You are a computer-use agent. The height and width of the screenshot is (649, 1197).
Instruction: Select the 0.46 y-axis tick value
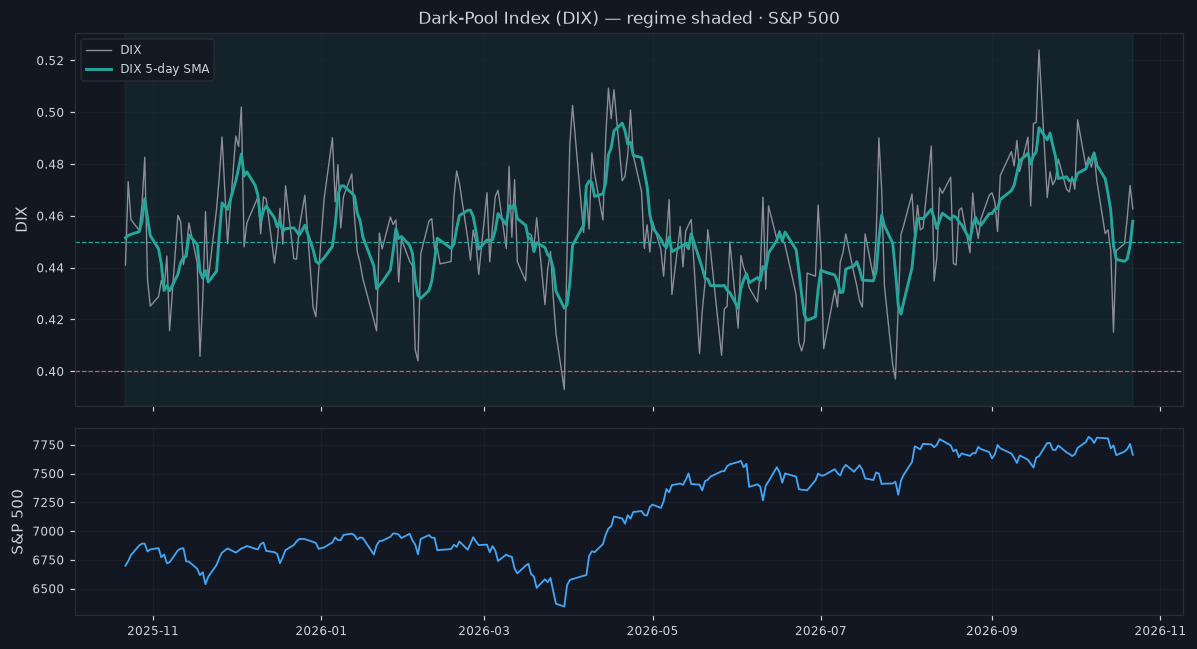tap(50, 217)
